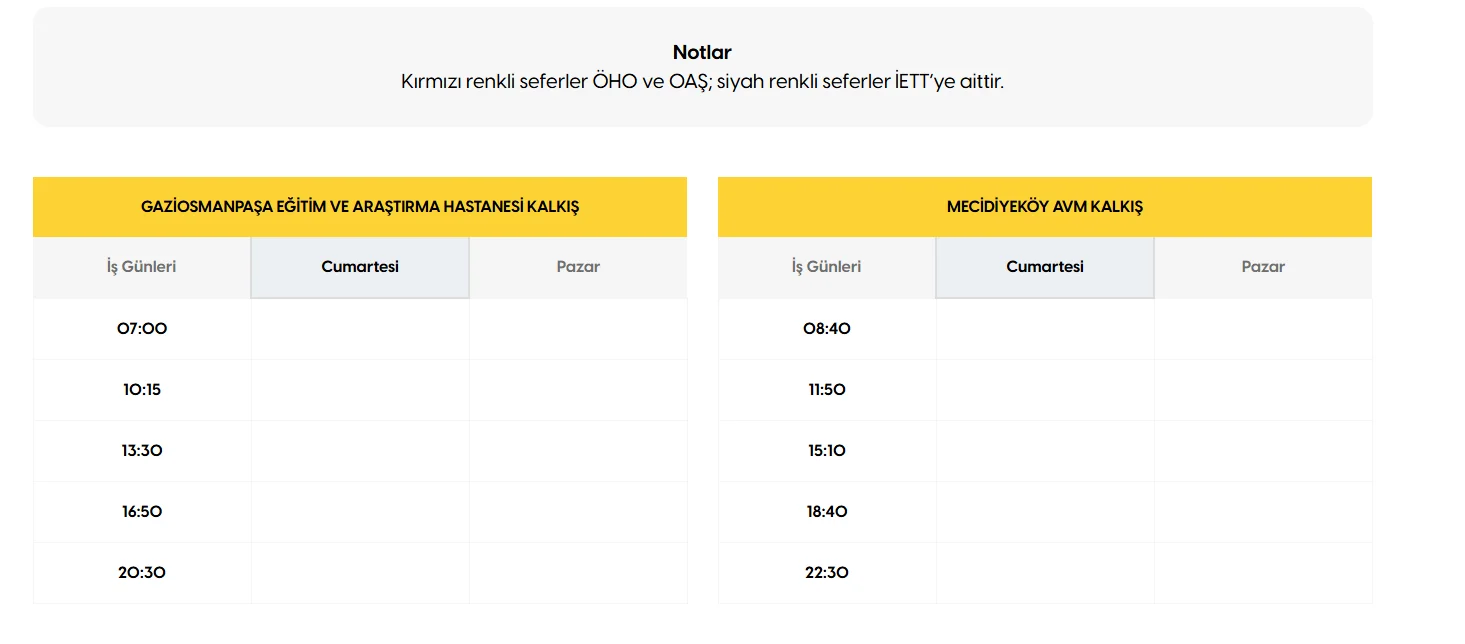The height and width of the screenshot is (644, 1465).
Task: Select Cumartesi tab under Gaziosmanpaşa Hastanesi
Action: [360, 267]
